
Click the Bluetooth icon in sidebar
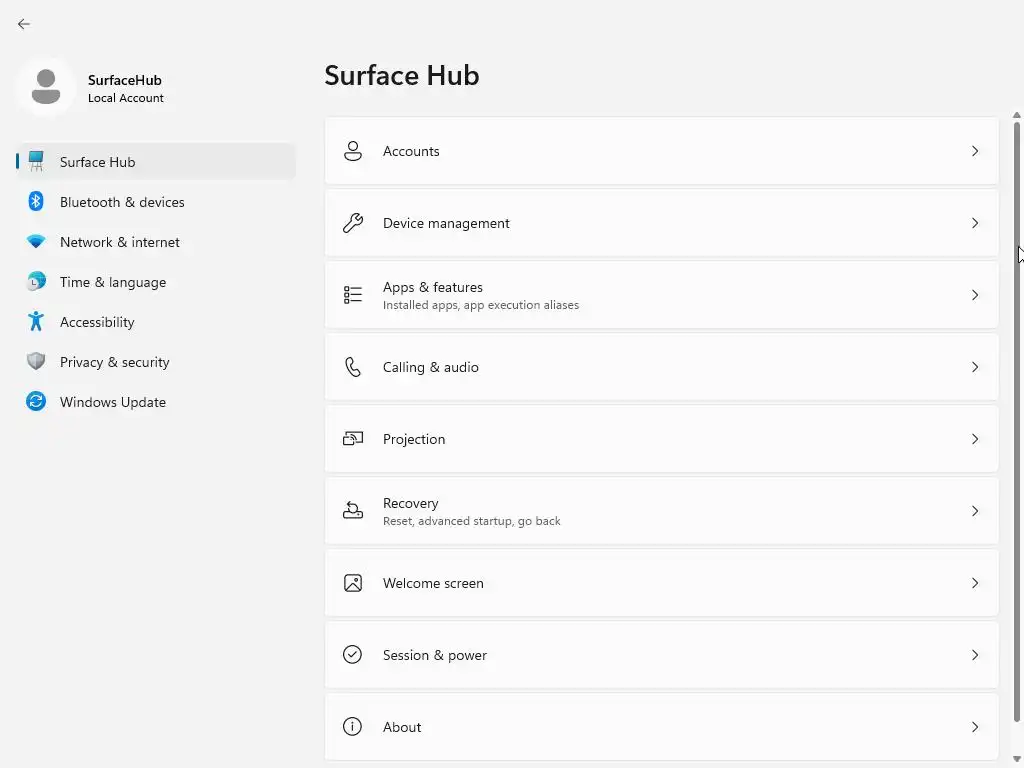click(x=36, y=202)
